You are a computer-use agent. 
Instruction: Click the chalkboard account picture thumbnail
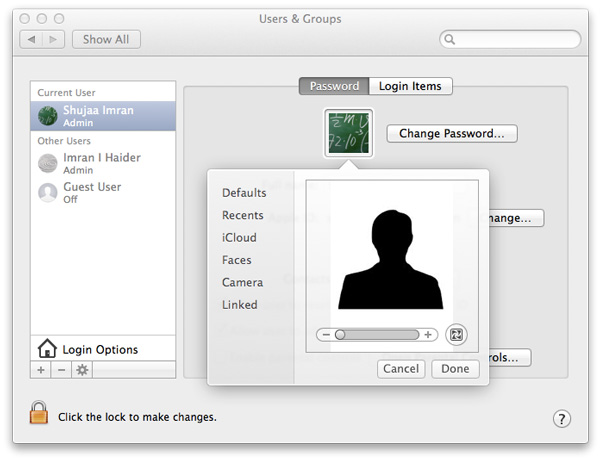pyautogui.click(x=349, y=133)
